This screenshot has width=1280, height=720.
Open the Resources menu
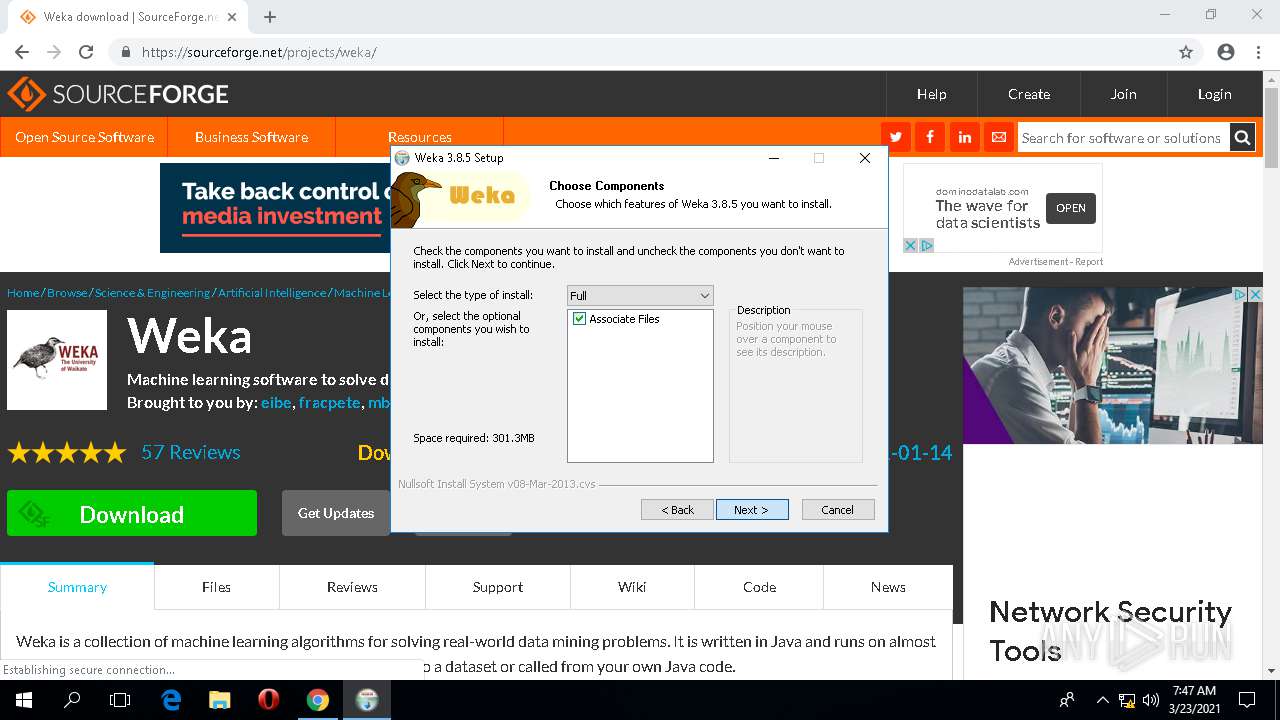tap(419, 137)
